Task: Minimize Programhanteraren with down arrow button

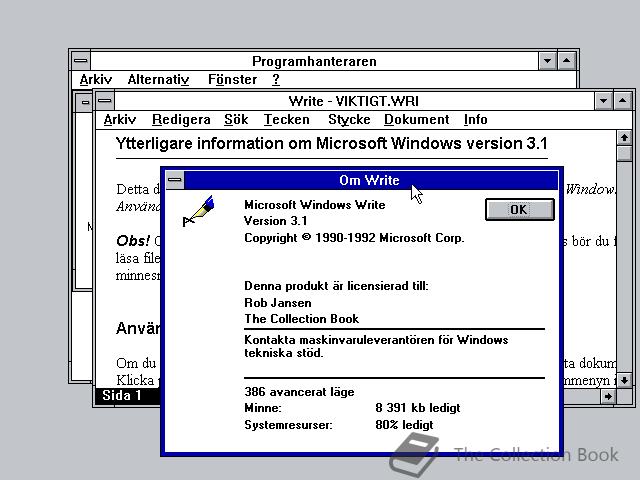Action: tap(547, 61)
